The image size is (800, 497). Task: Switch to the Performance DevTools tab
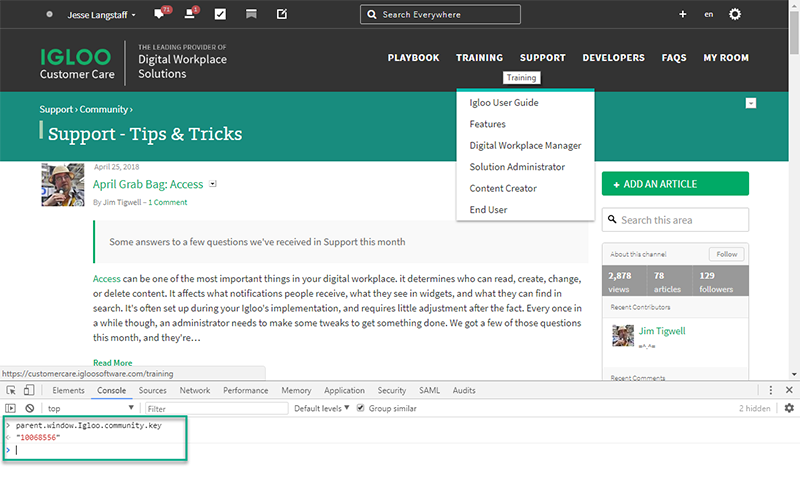245,390
